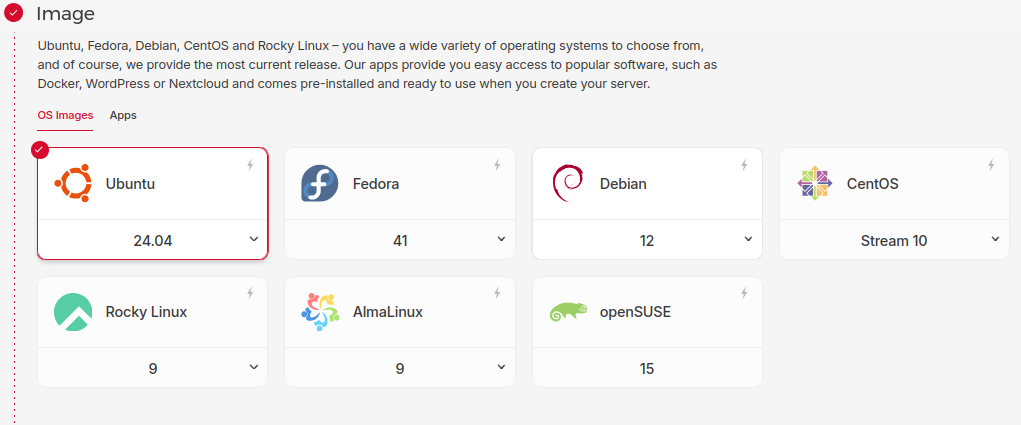Open the Fedora 41 version dropdown

click(501, 240)
